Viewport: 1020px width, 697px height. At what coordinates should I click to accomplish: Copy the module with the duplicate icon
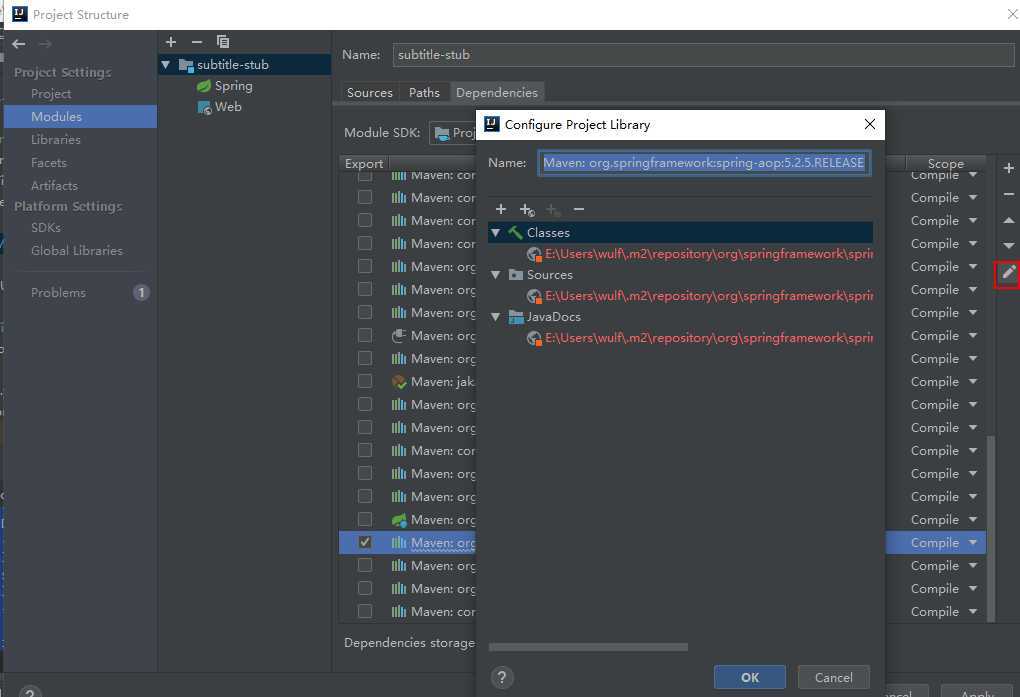(x=222, y=42)
